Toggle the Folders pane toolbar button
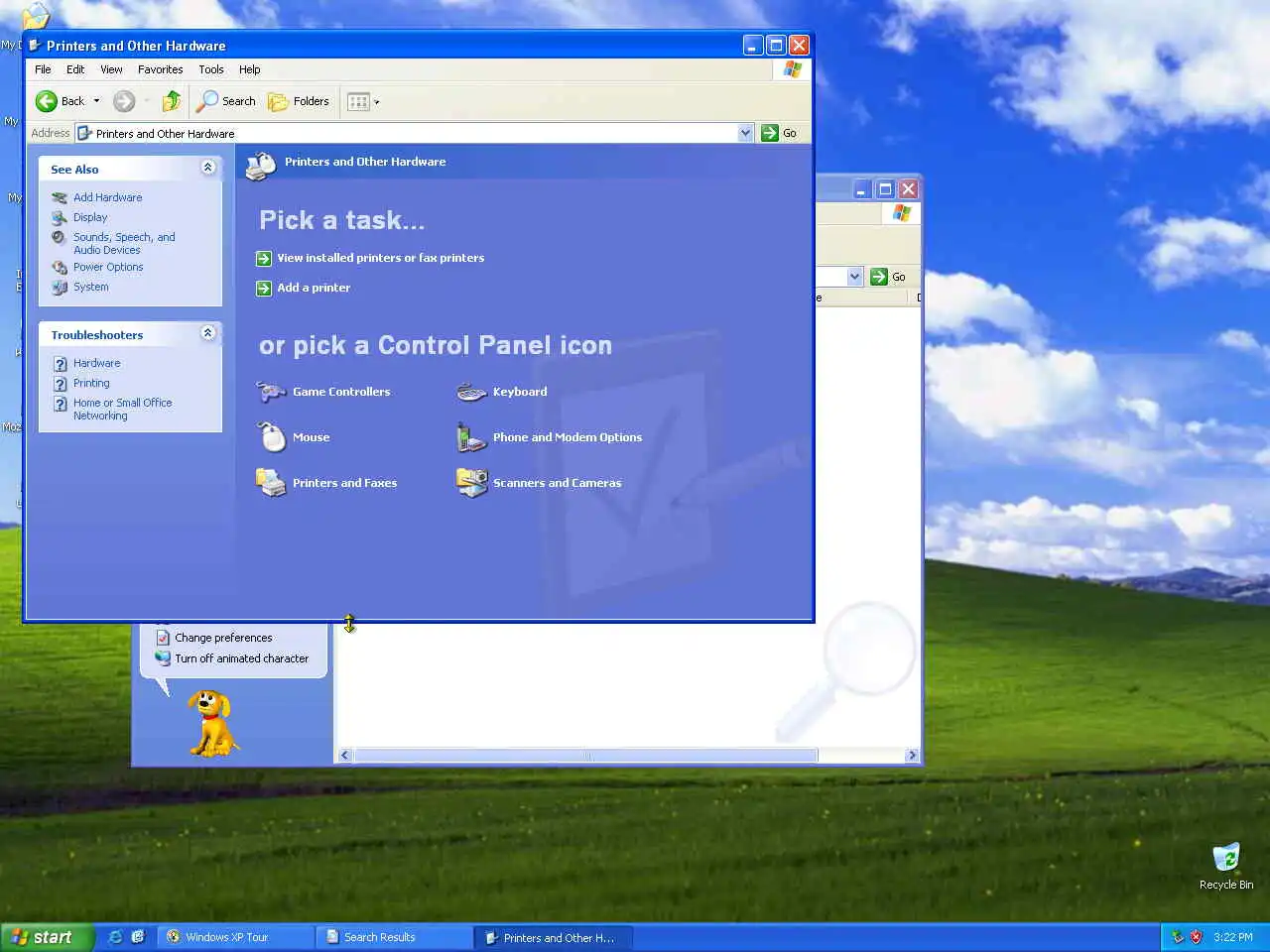The width and height of the screenshot is (1270, 952). (299, 101)
